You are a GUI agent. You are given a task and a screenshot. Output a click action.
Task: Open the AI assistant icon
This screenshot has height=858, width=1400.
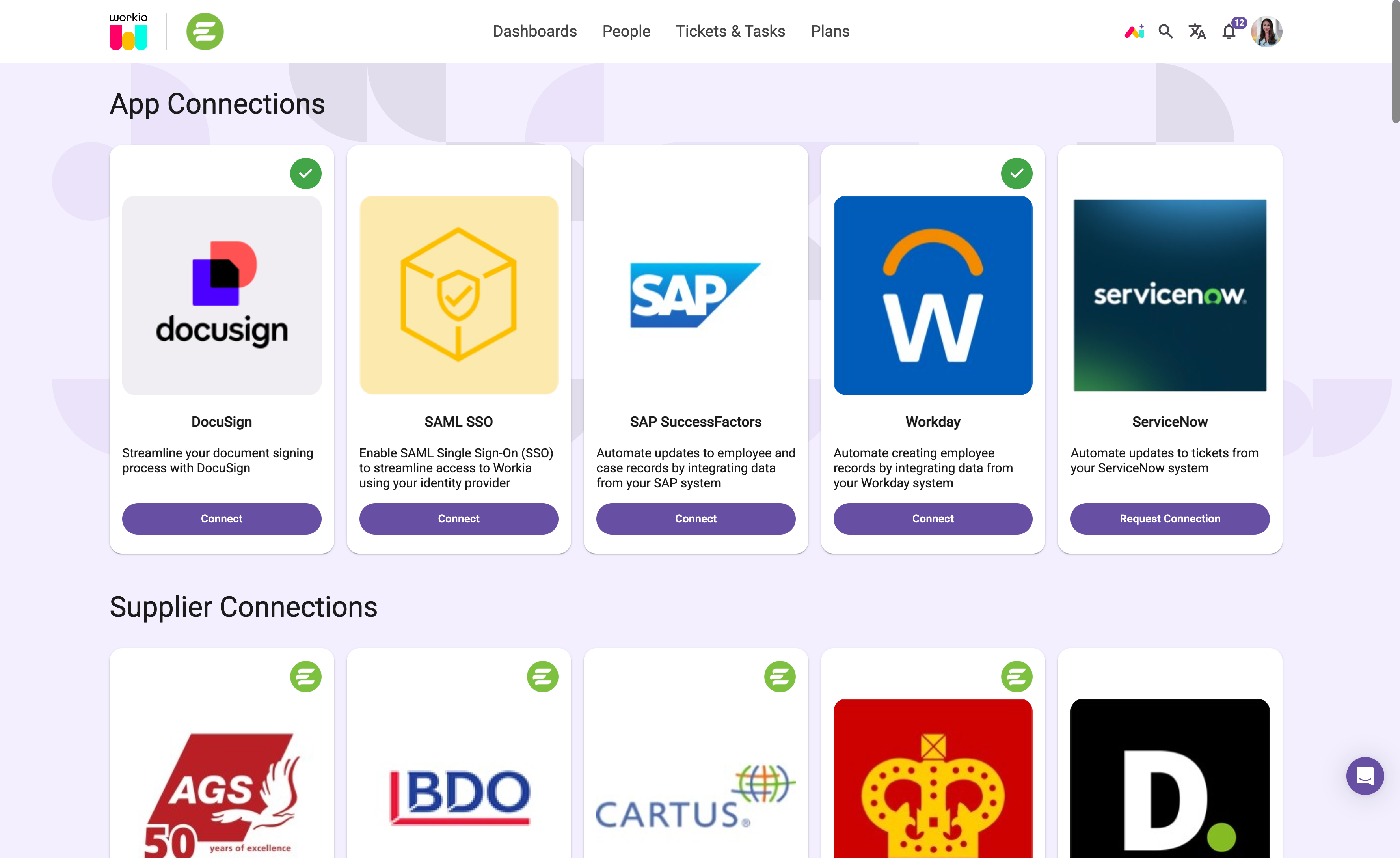point(1134,31)
